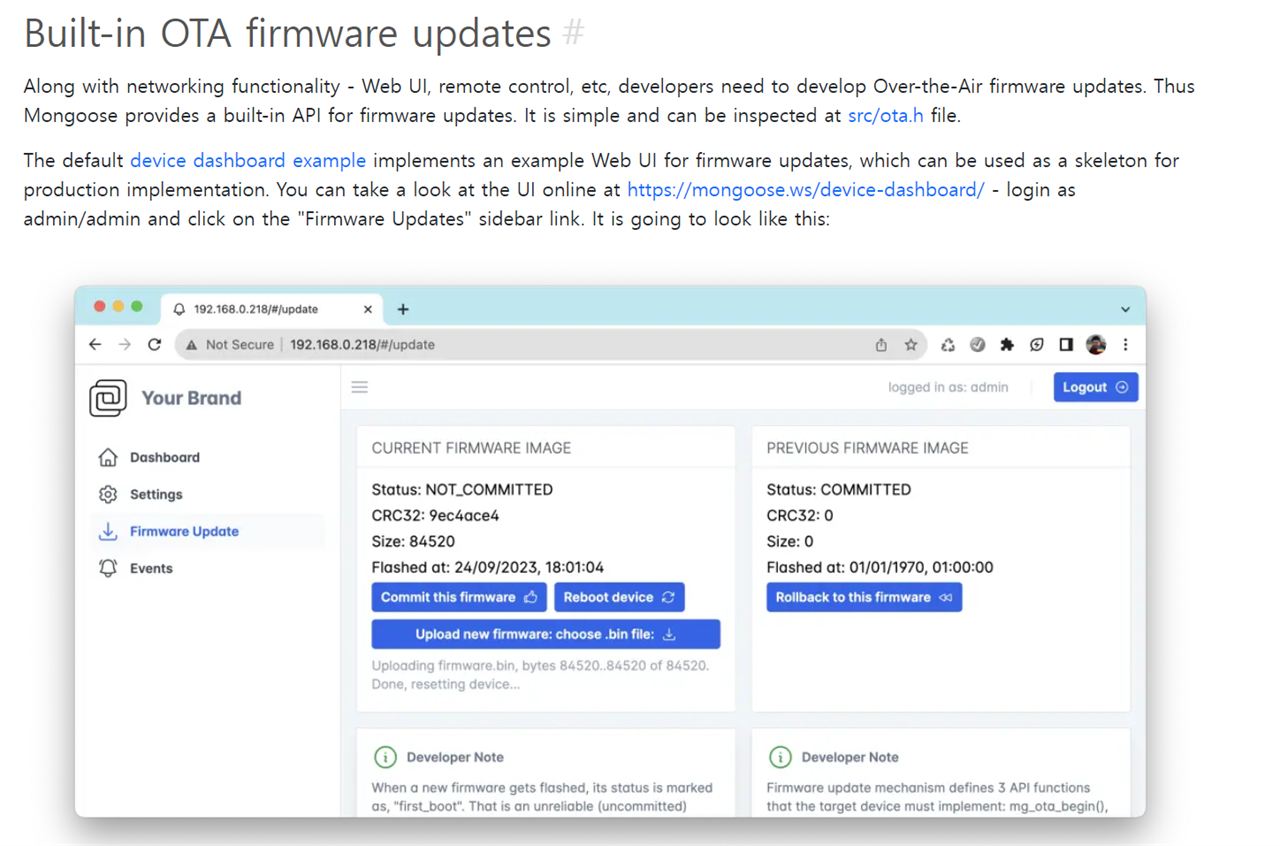Click Rollback to this firmware button
The width and height of the screenshot is (1280, 846).
[x=864, y=597]
